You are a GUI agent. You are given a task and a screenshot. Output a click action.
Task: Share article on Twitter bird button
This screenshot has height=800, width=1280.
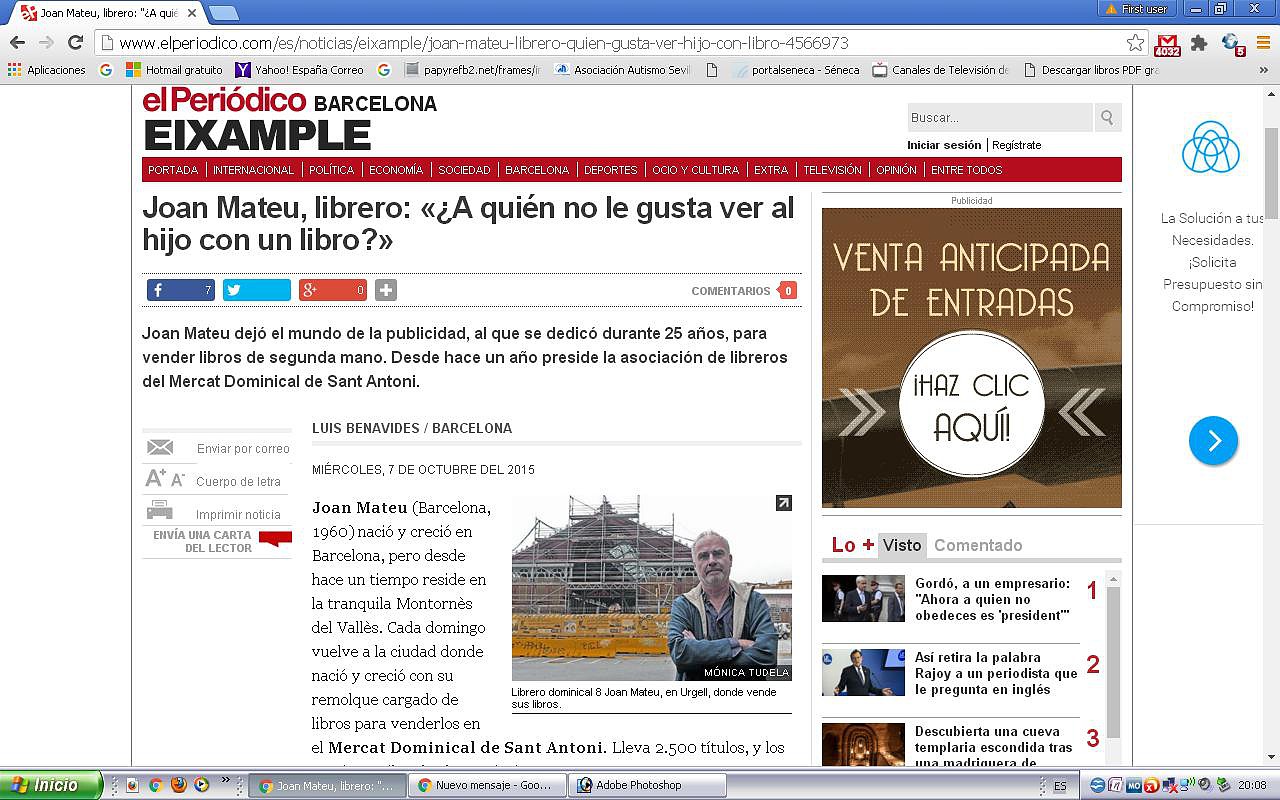[257, 290]
